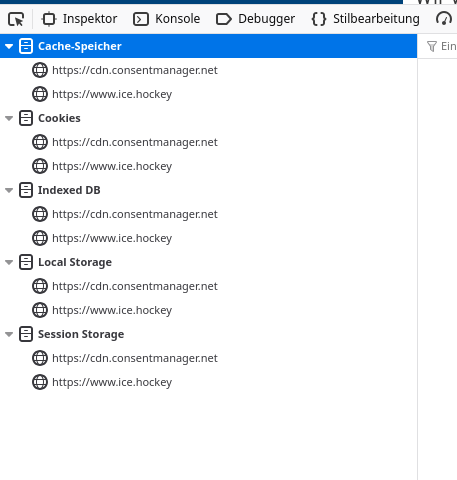Click the filter funnel icon
The height and width of the screenshot is (480, 457).
point(432,46)
